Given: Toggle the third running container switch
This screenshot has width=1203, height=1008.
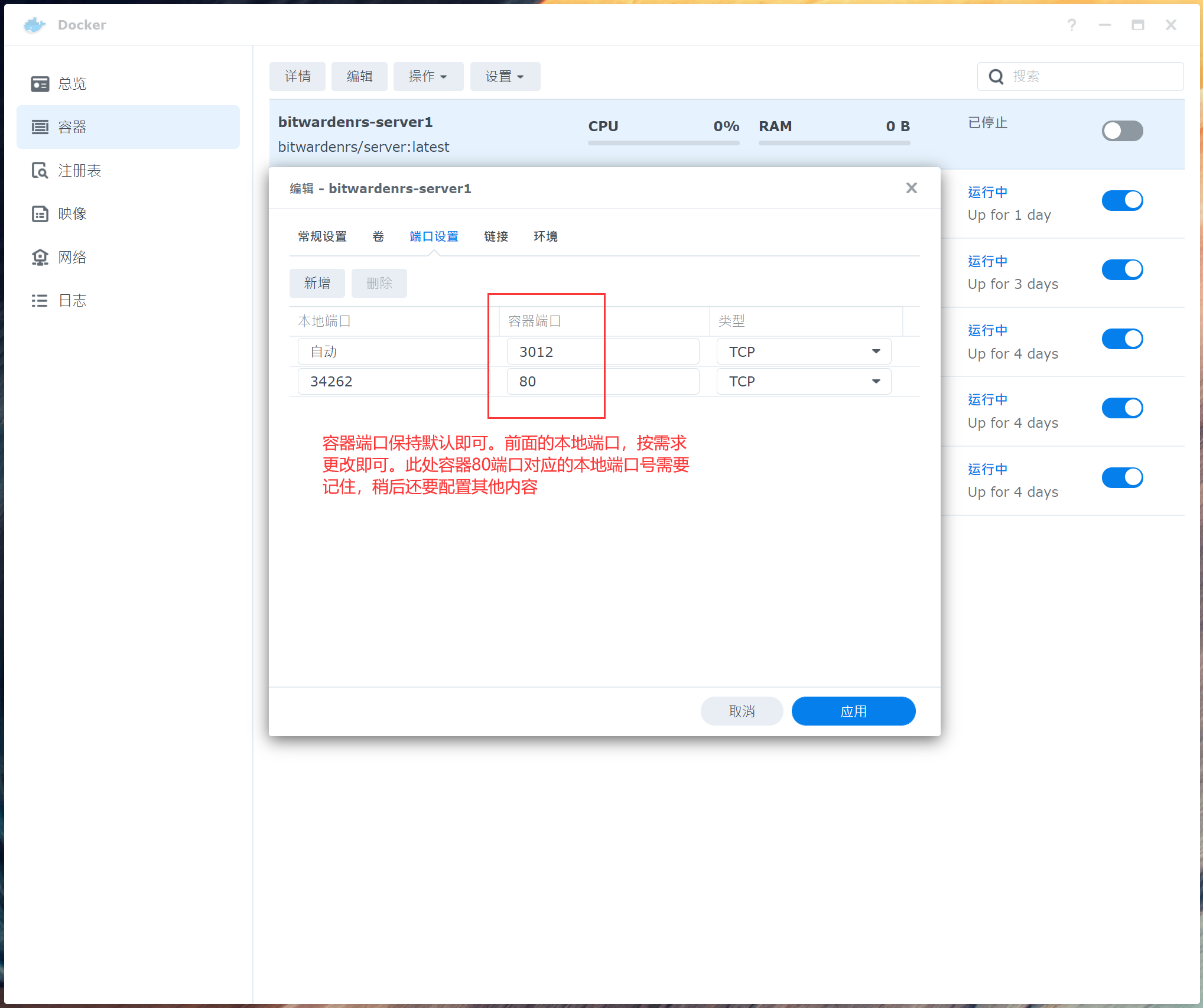Looking at the screenshot, I should [x=1122, y=339].
